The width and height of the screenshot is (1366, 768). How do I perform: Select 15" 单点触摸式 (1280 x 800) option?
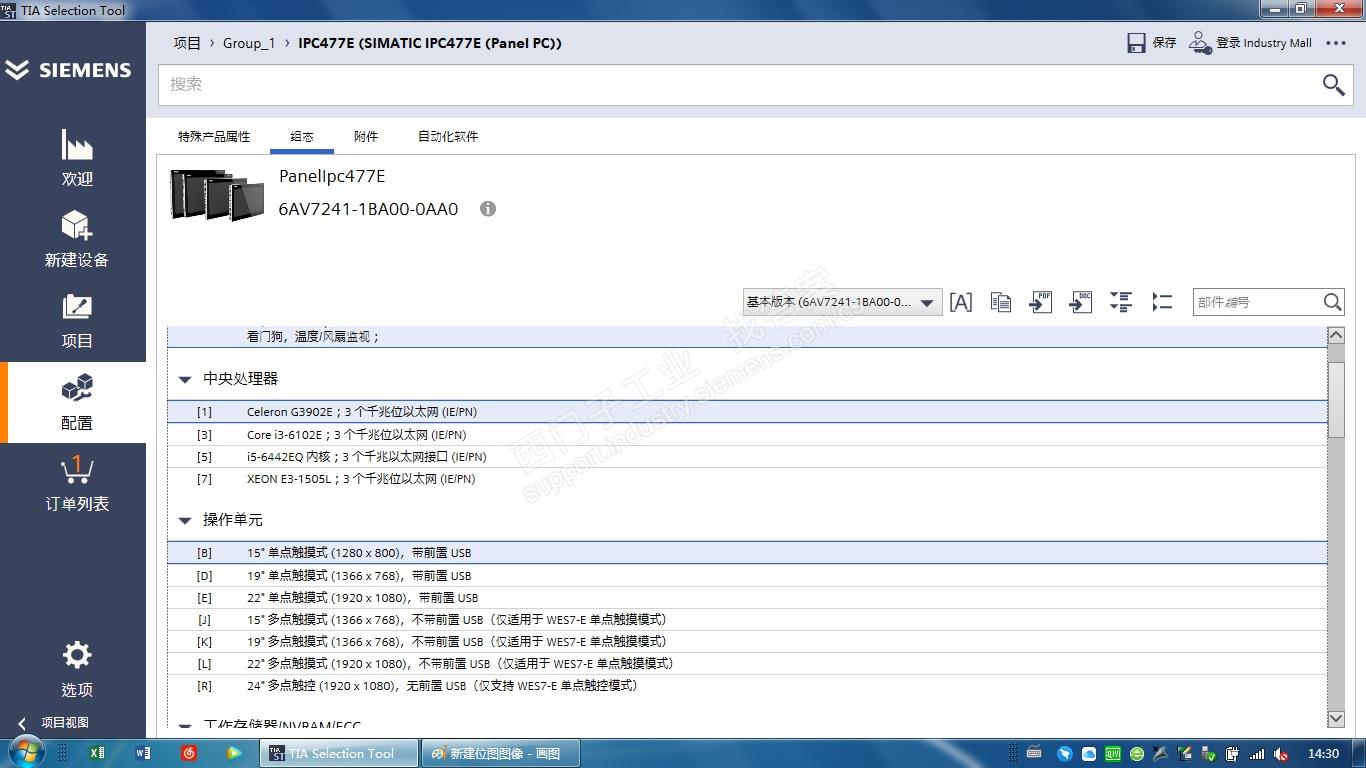pos(747,553)
